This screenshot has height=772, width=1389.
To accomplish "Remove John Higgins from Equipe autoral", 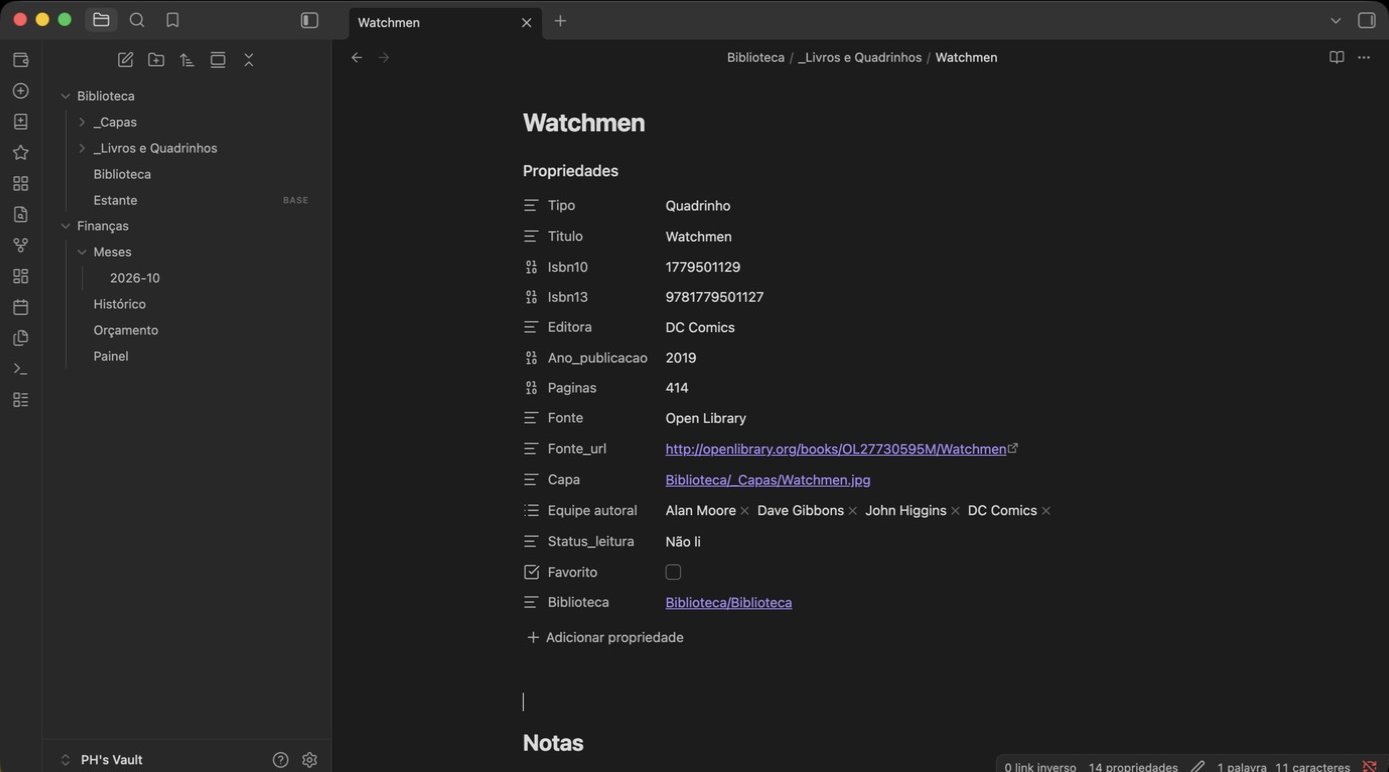I will tap(955, 511).
